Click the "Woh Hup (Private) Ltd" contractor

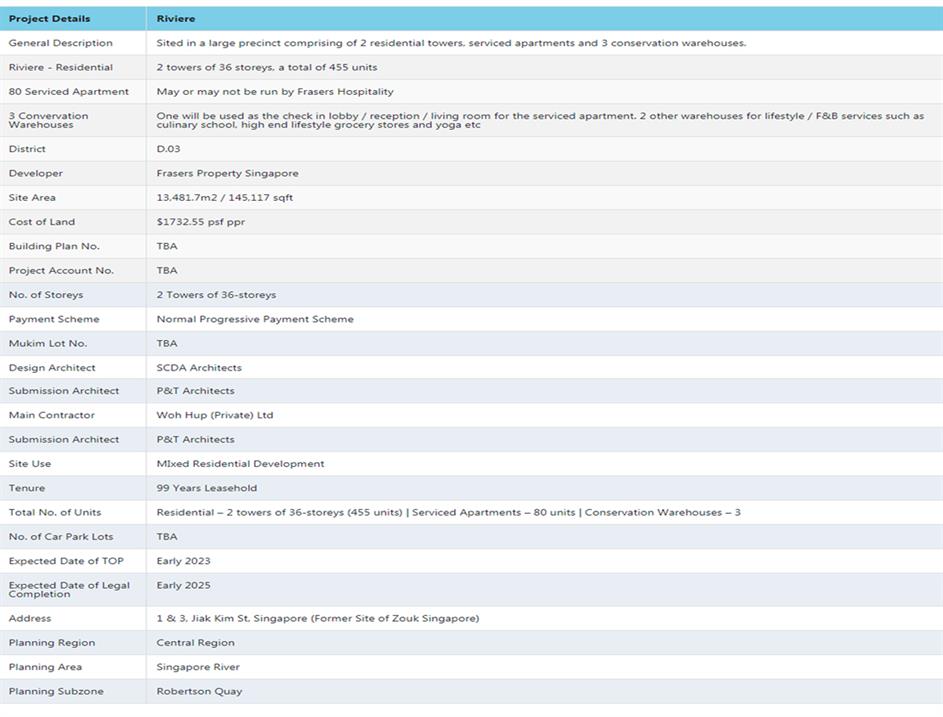pos(215,415)
